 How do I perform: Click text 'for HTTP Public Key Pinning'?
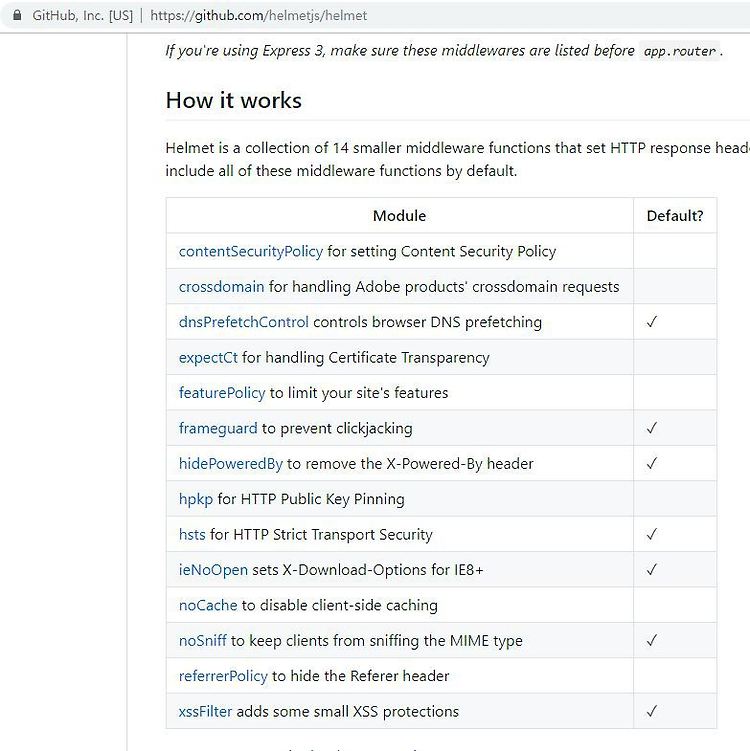(311, 500)
